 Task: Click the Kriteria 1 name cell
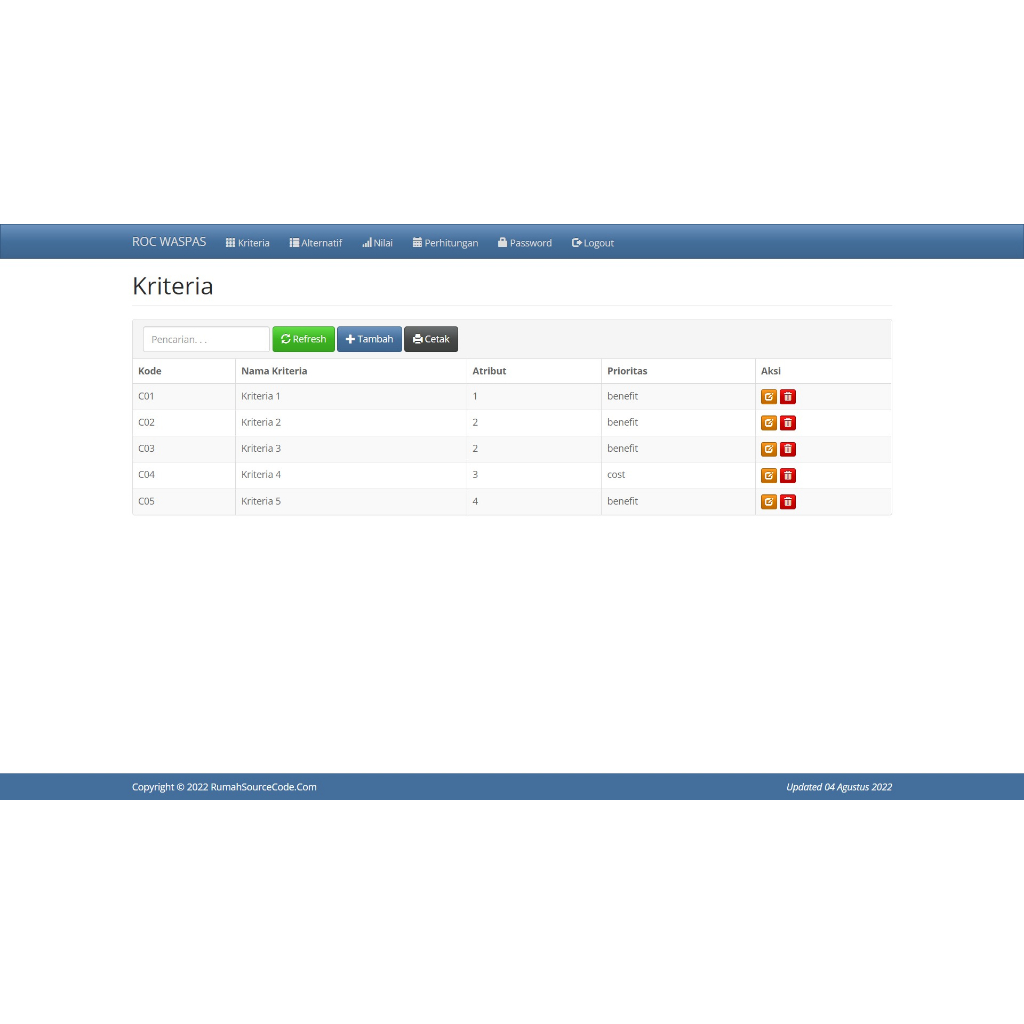coord(351,396)
